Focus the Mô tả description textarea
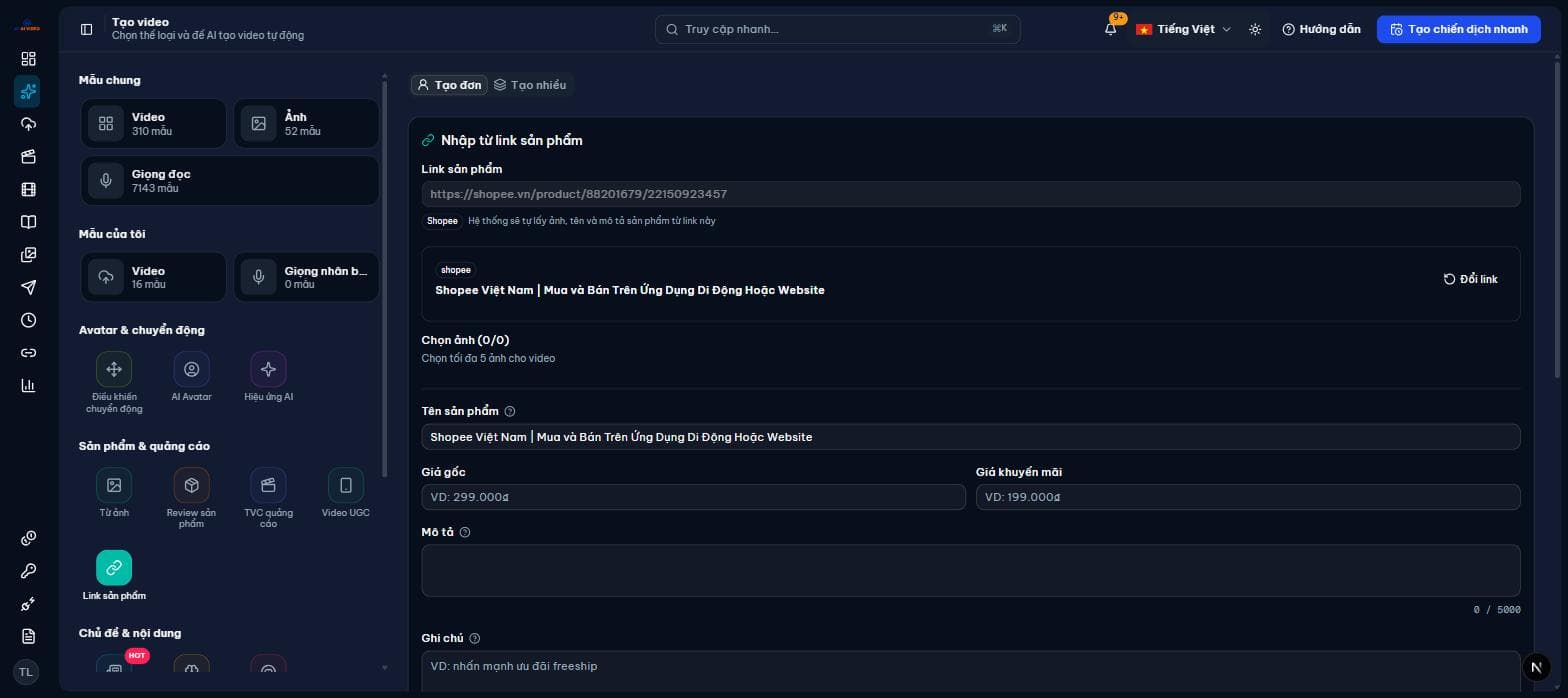 pos(971,571)
